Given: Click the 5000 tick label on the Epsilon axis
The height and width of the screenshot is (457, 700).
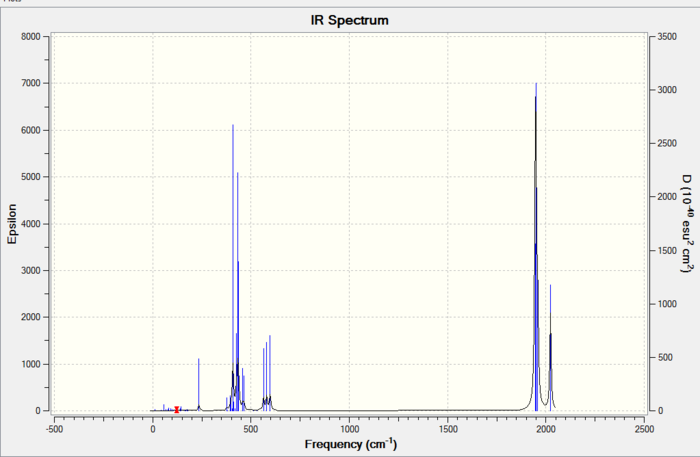Looking at the screenshot, I should coord(31,177).
